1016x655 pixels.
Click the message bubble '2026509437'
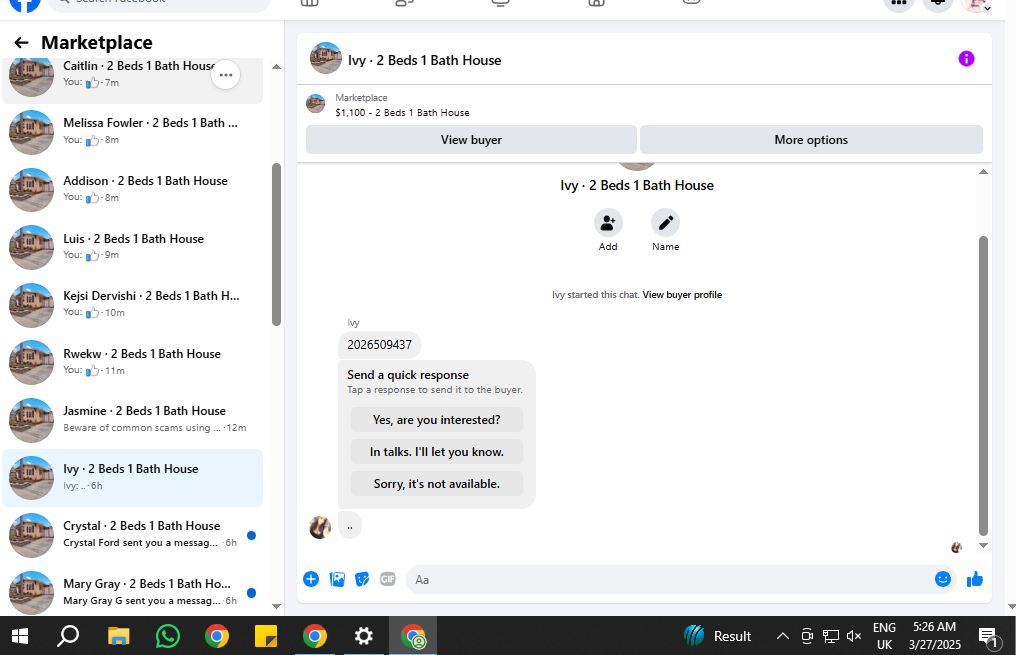pos(380,345)
